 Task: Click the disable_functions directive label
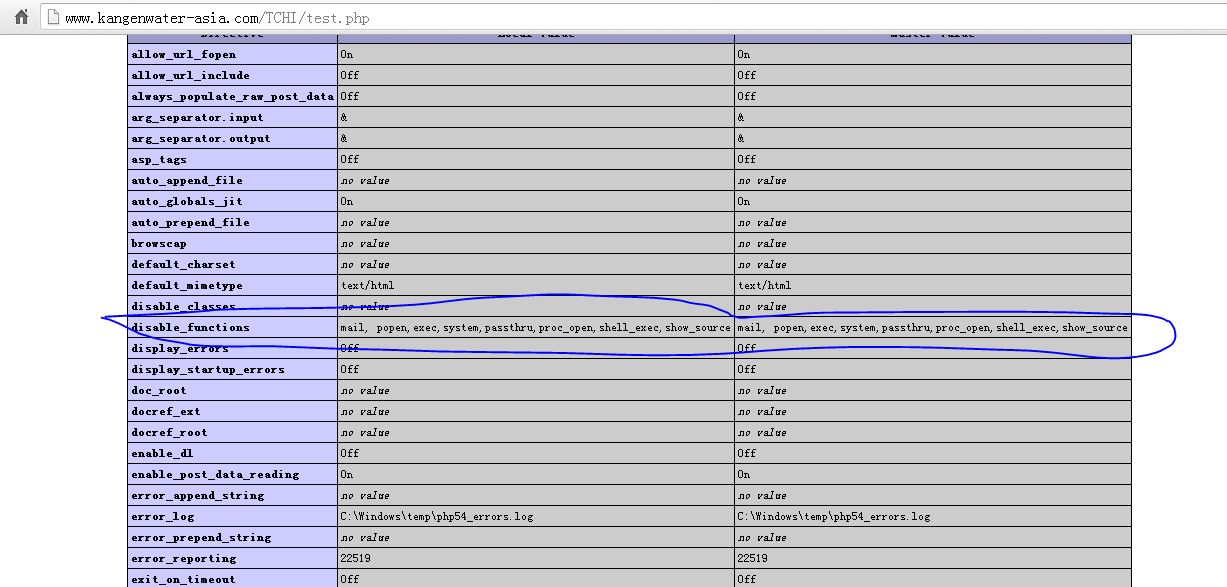pos(190,327)
